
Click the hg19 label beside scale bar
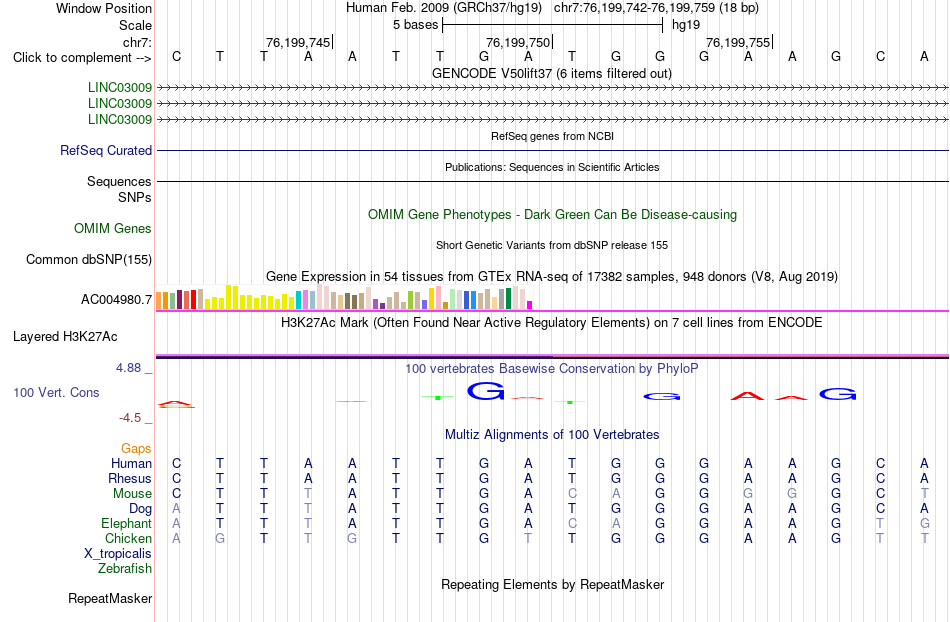coord(686,25)
